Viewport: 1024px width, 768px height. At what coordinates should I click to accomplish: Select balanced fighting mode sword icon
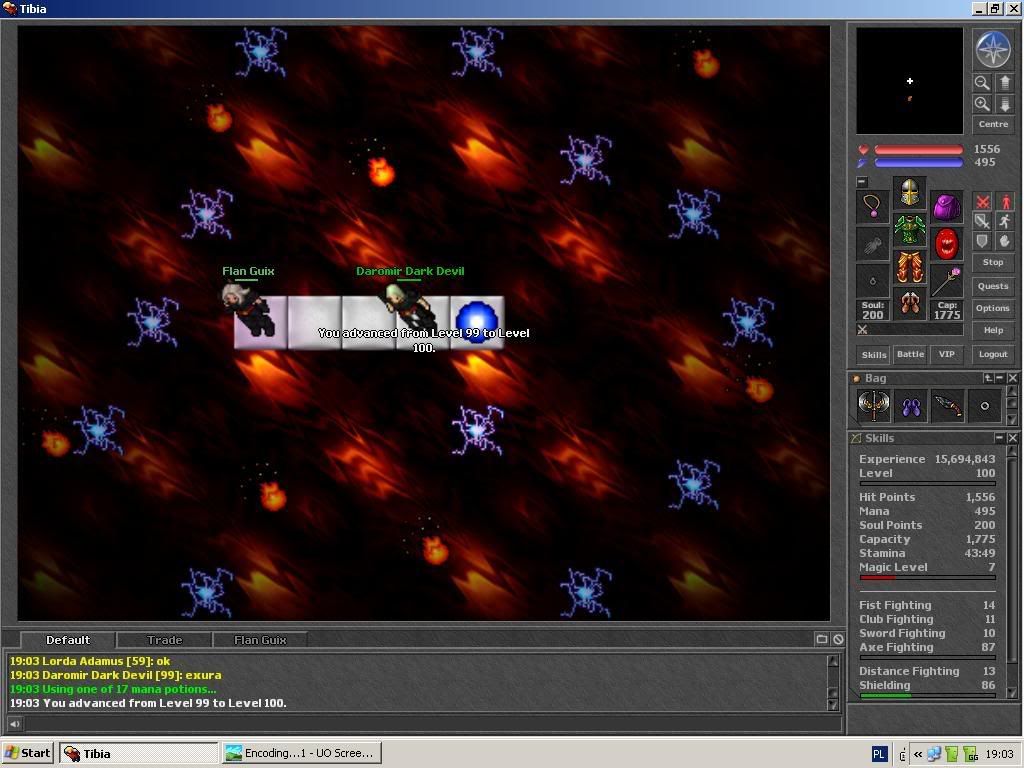pyautogui.click(x=982, y=221)
